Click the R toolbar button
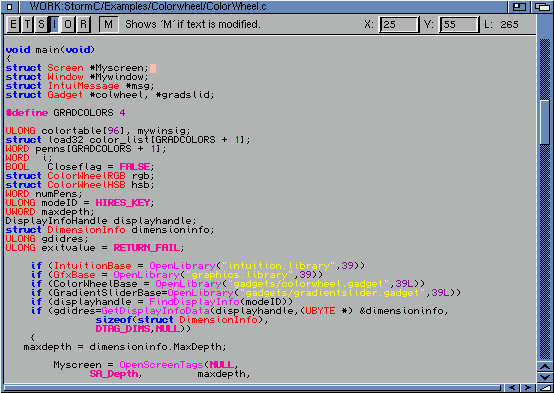The image size is (554, 393). (83, 24)
